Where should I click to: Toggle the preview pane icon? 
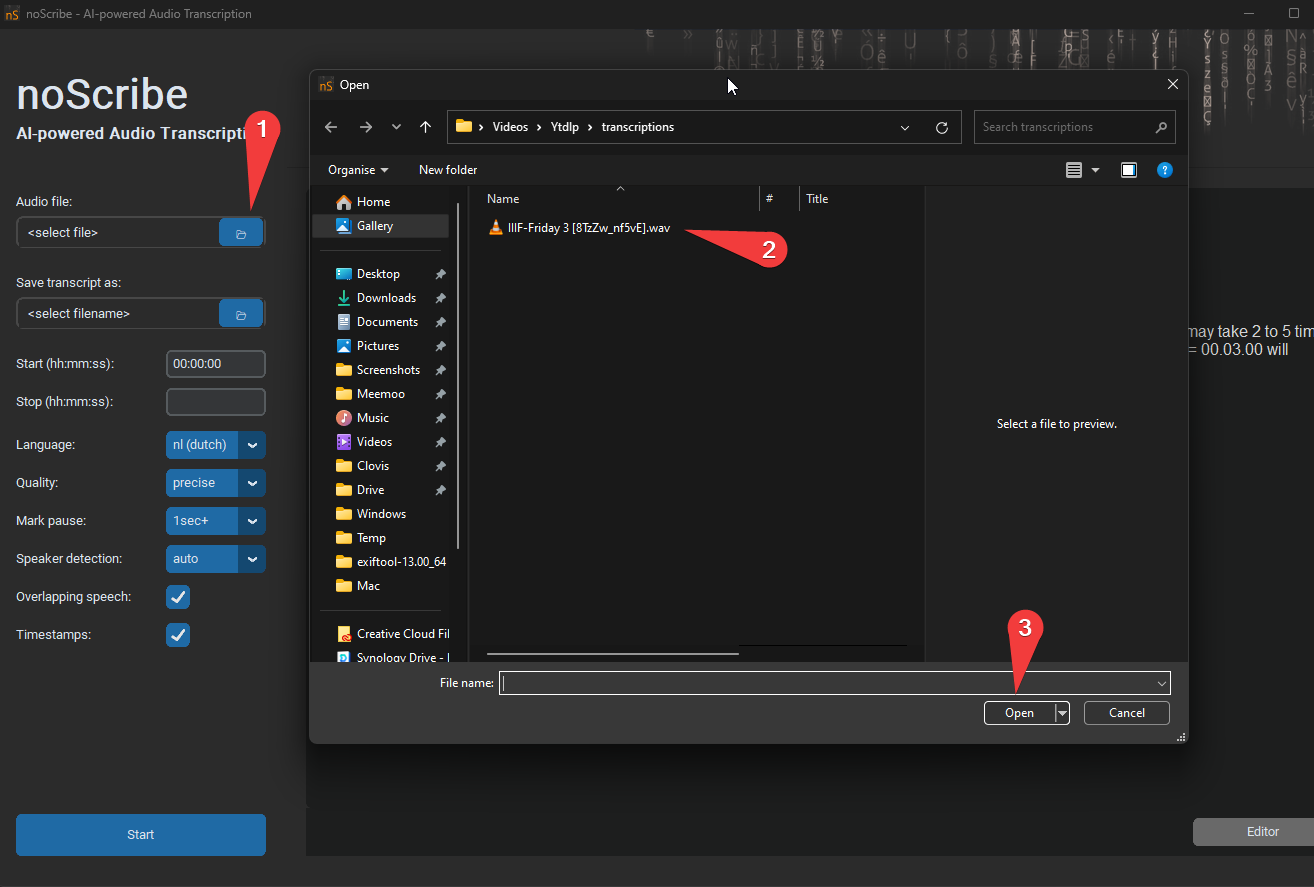(1129, 170)
